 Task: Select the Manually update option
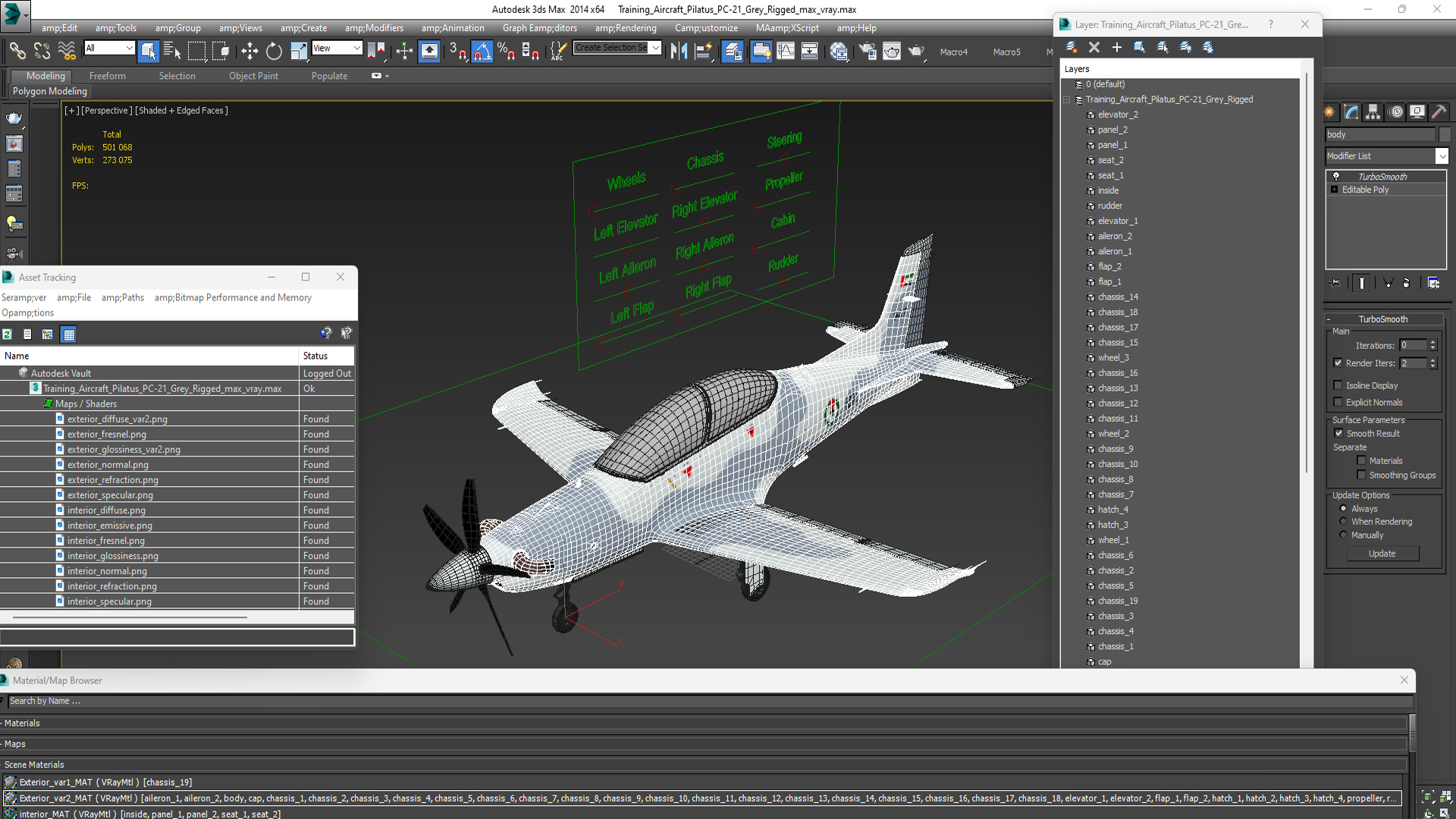1344,535
